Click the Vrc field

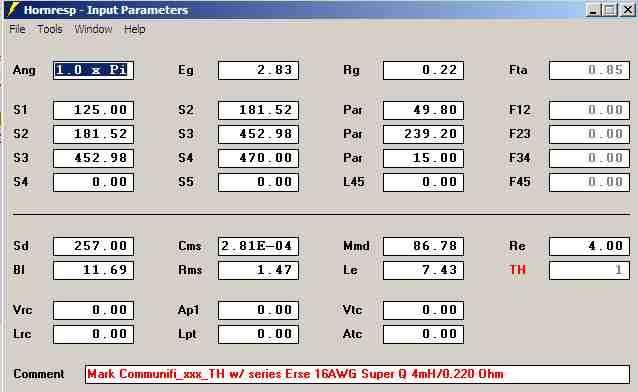coord(93,310)
